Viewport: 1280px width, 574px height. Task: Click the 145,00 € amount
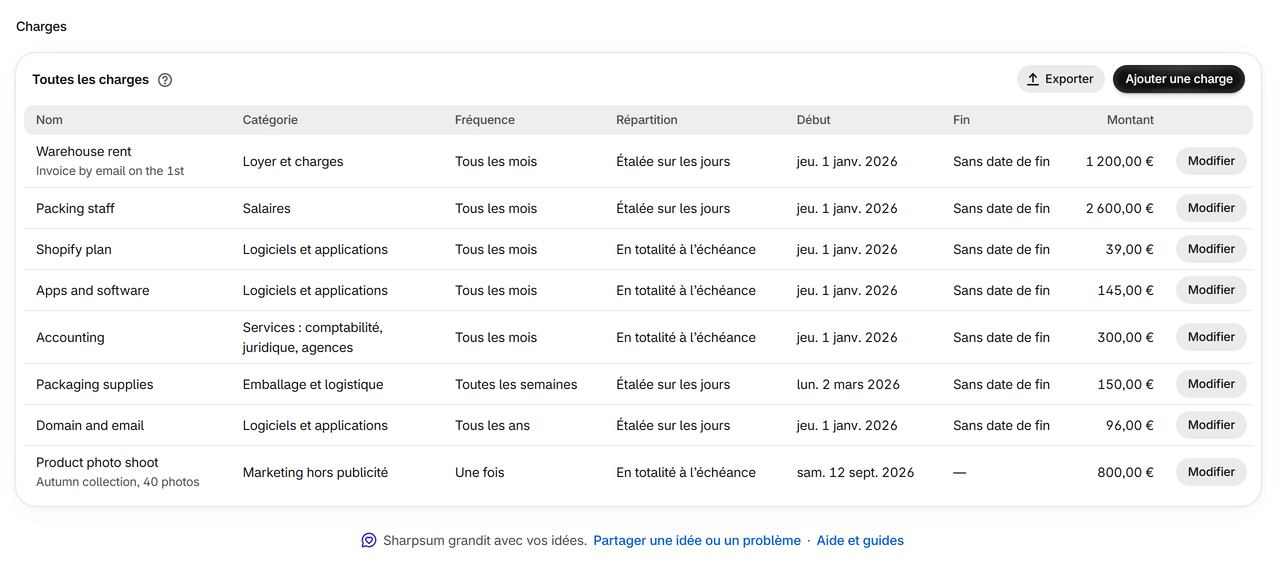(1126, 291)
